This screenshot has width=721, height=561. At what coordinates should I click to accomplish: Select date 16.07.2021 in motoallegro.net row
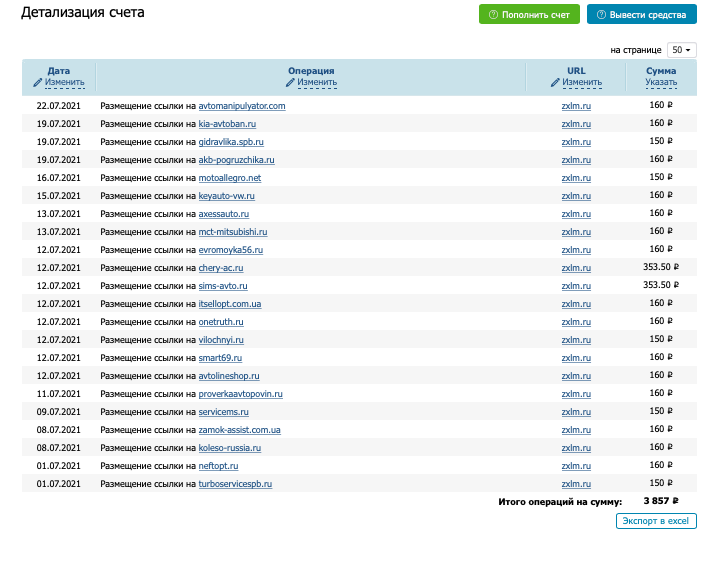tap(58, 178)
